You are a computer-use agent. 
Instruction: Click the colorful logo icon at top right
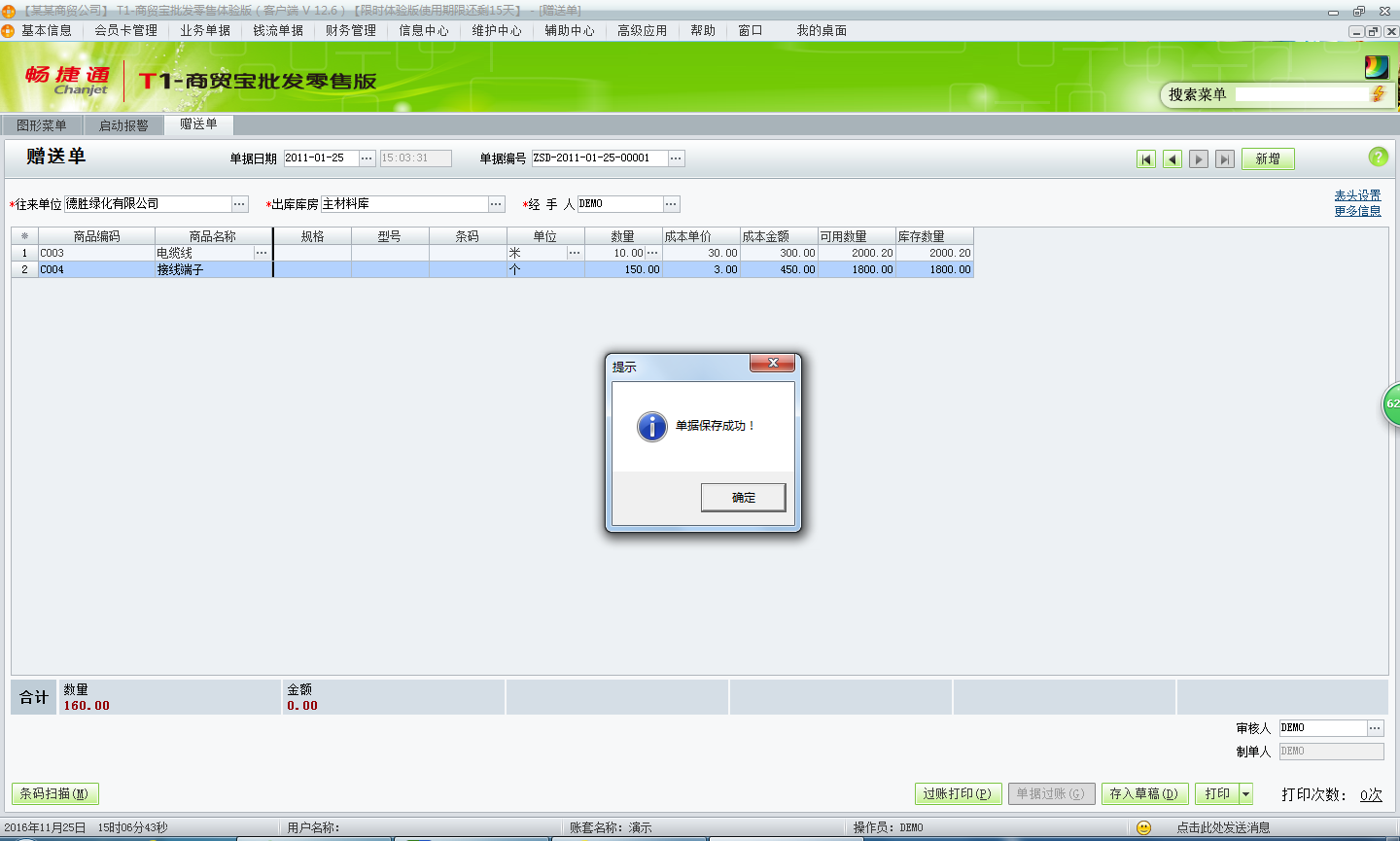(1377, 67)
